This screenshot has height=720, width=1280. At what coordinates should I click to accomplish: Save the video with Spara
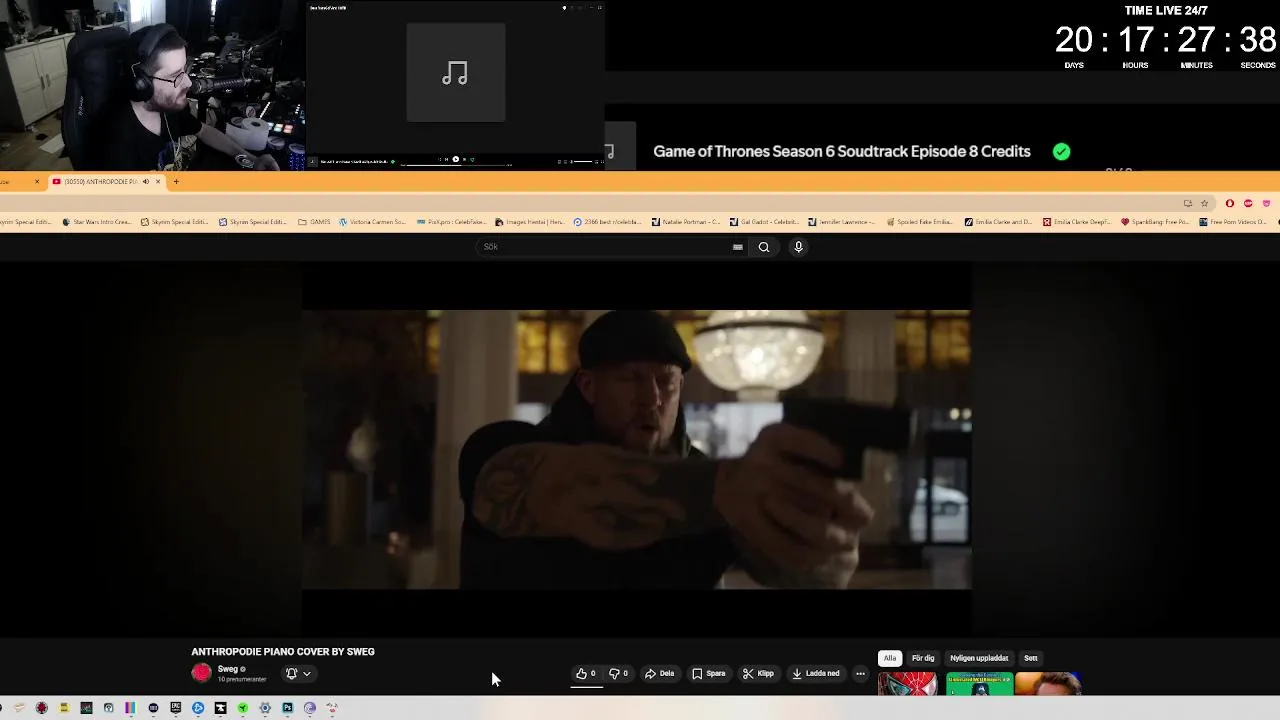[709, 674]
